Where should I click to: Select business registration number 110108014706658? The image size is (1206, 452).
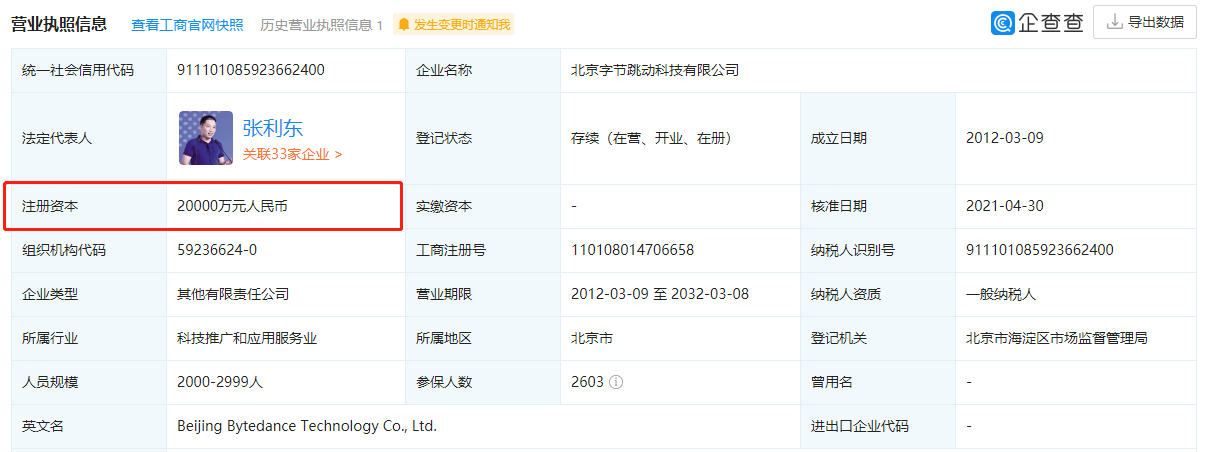pos(632,250)
